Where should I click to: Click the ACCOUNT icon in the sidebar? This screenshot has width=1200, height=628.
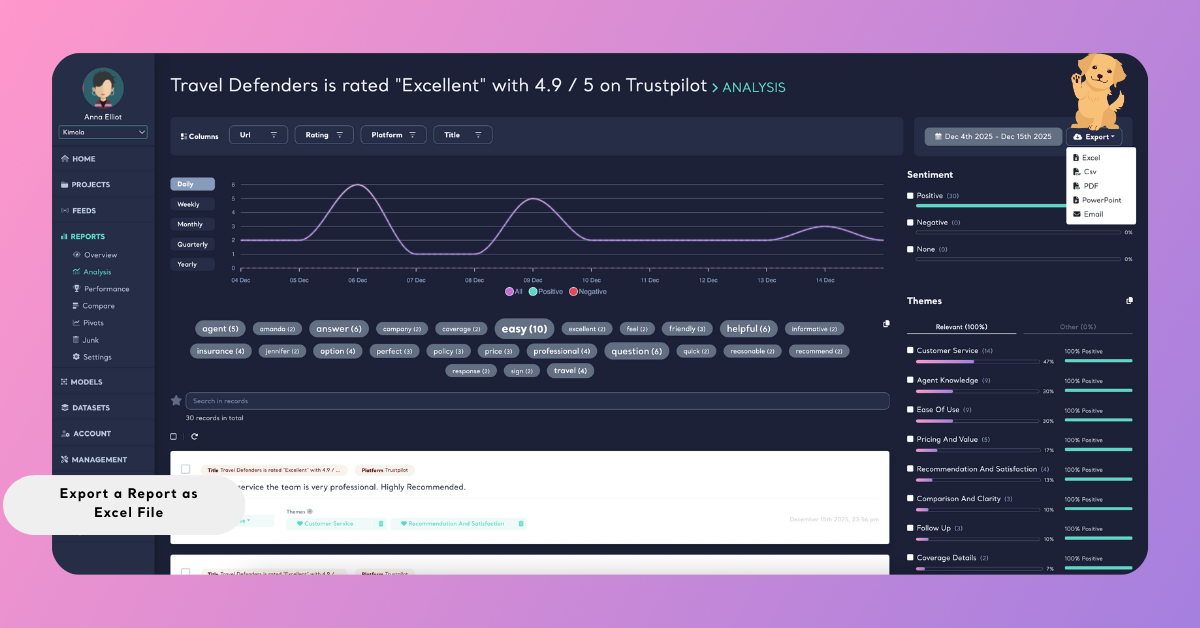pos(65,434)
